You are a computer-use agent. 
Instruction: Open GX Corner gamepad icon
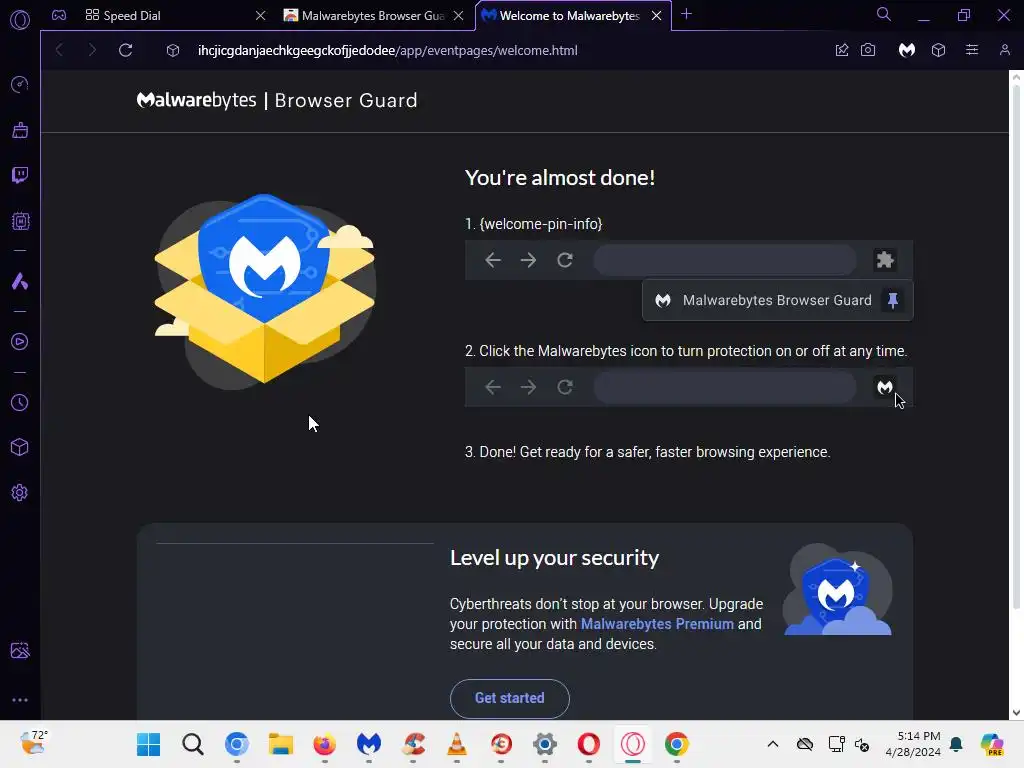(x=59, y=15)
